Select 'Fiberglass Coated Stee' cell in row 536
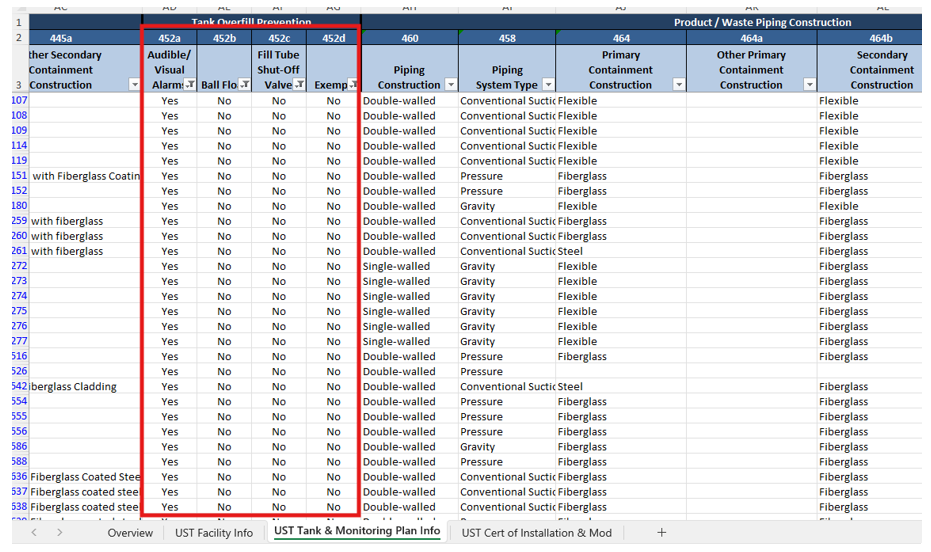 (86, 477)
